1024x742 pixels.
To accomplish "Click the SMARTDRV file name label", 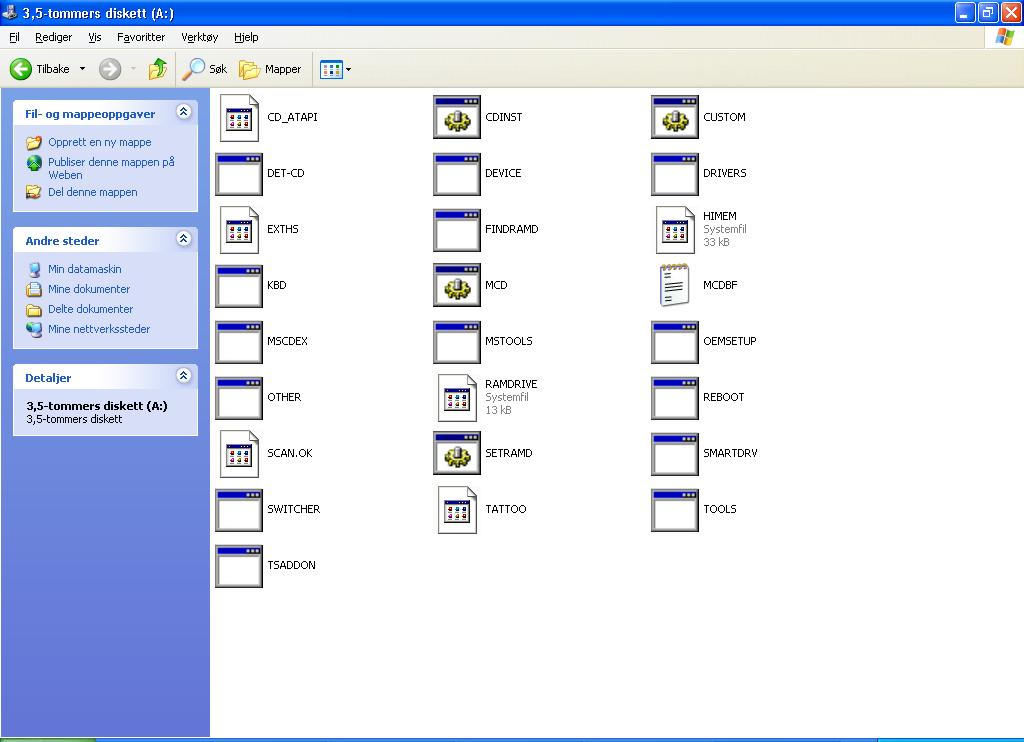I will 730,453.
